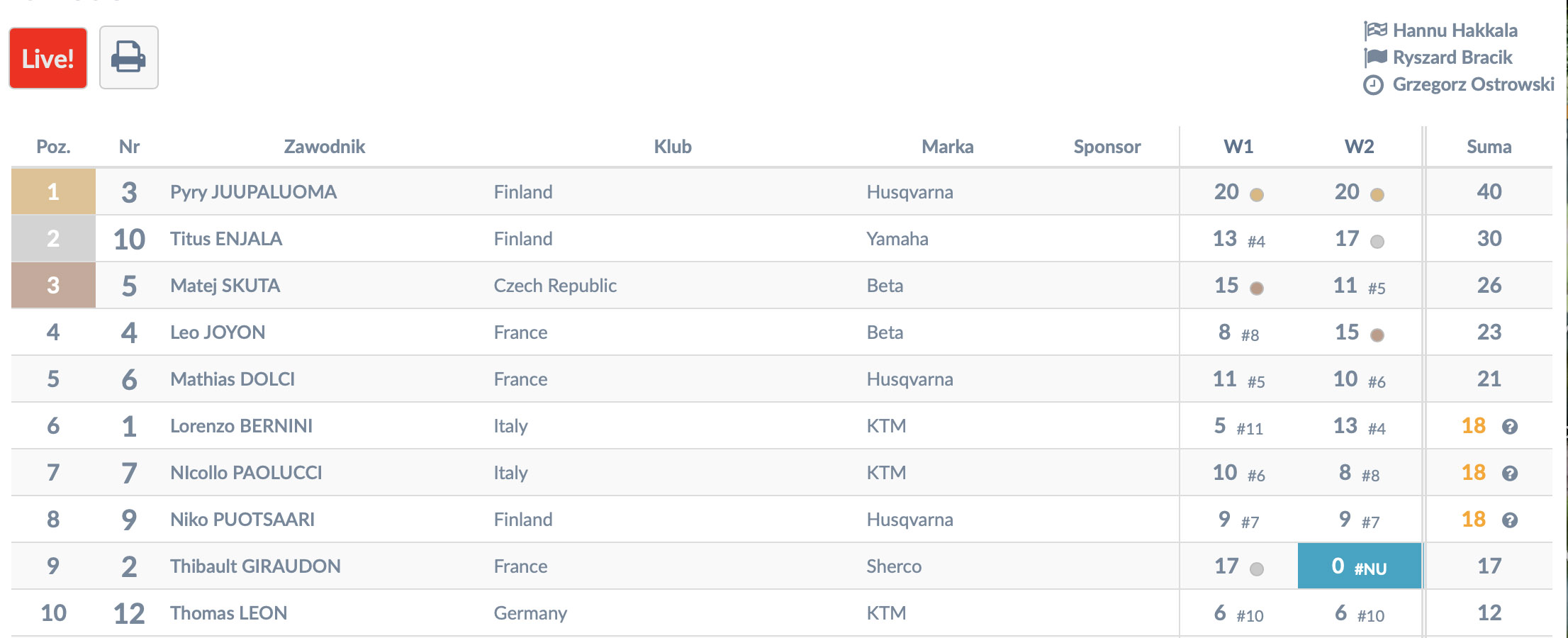Open rider Pyry JUUPALUOMA's name
1568x638 pixels.
pos(253,192)
